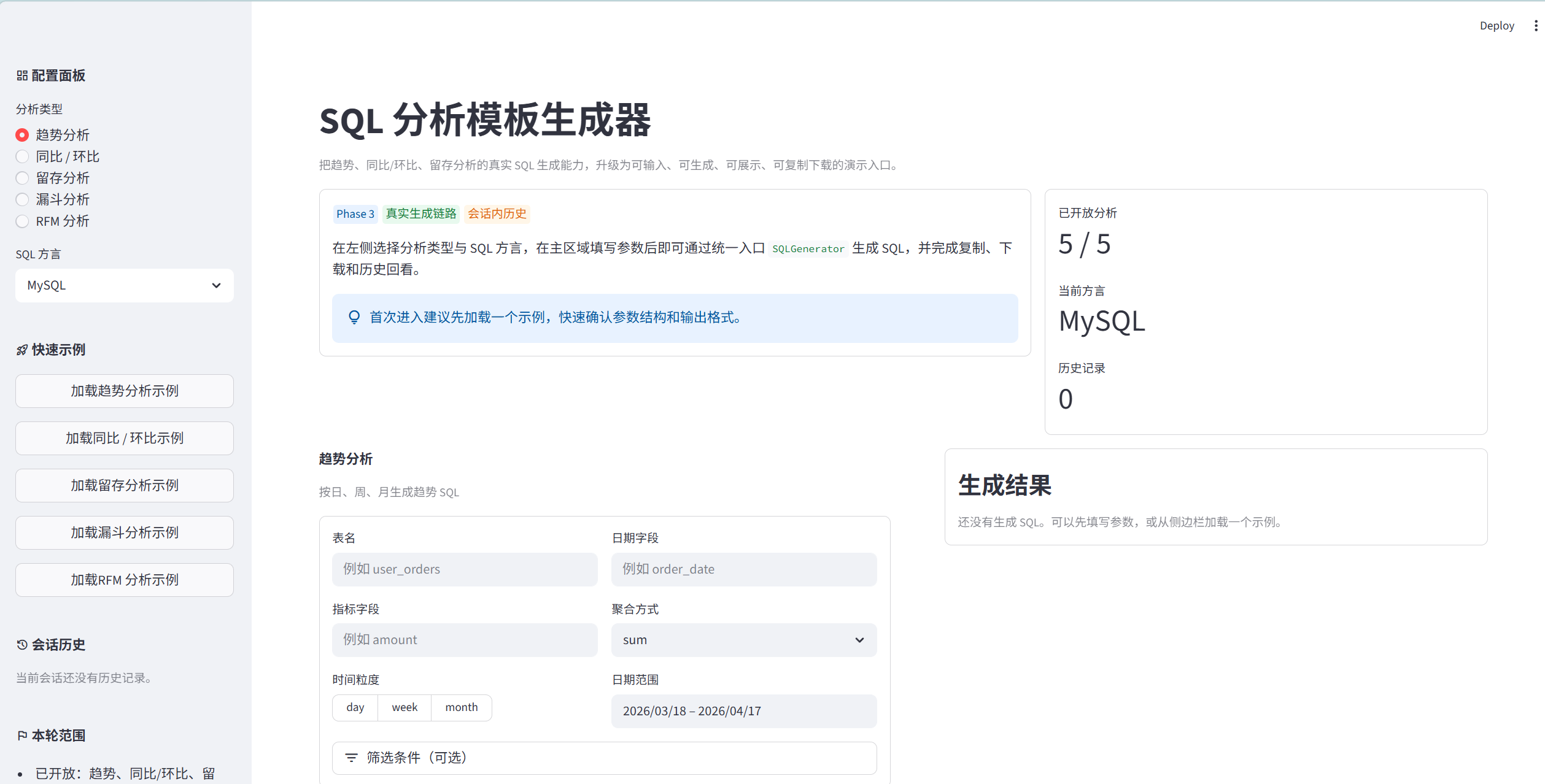This screenshot has height=784, width=1545.
Task: Click the lightbulb tip icon
Action: [x=354, y=317]
